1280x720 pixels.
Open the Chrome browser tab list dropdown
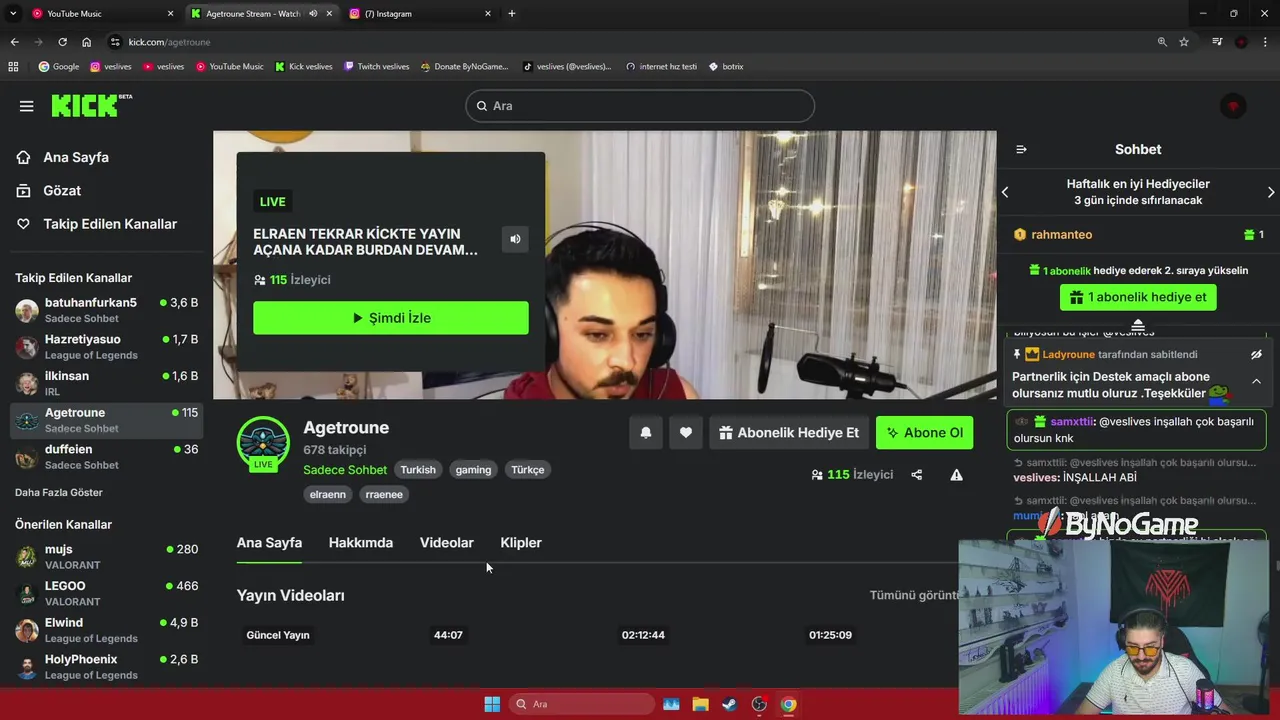coord(13,13)
